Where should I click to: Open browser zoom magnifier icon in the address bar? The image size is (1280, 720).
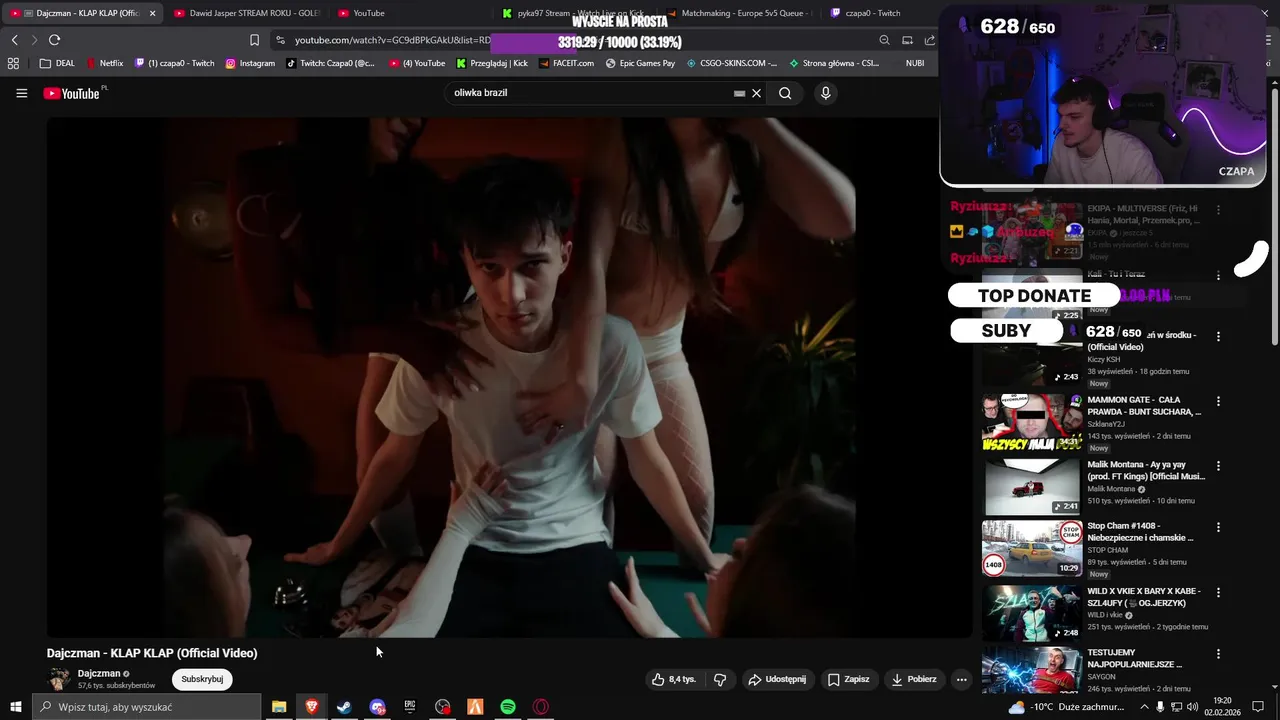[x=884, y=40]
